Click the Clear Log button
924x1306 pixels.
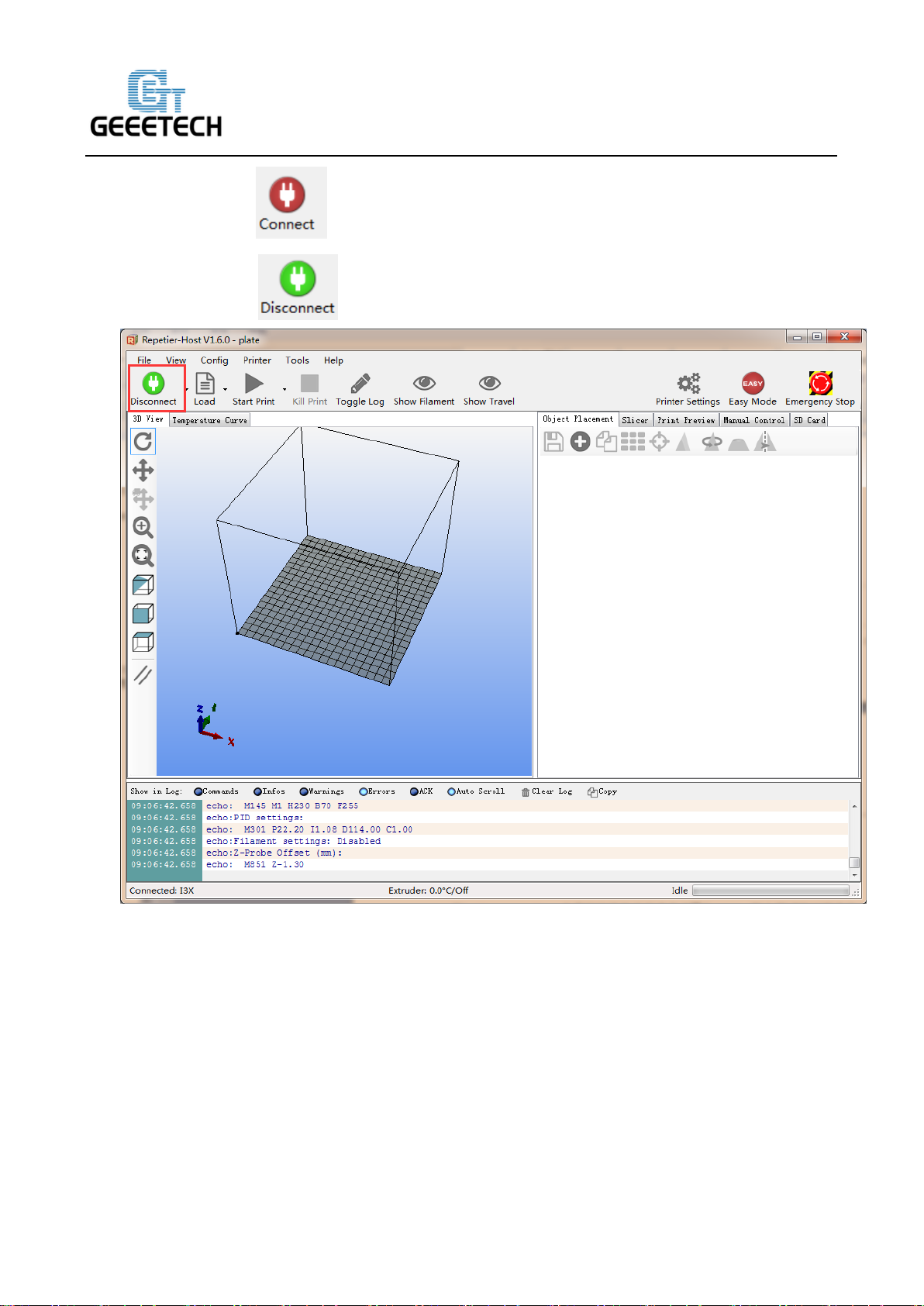click(x=547, y=791)
